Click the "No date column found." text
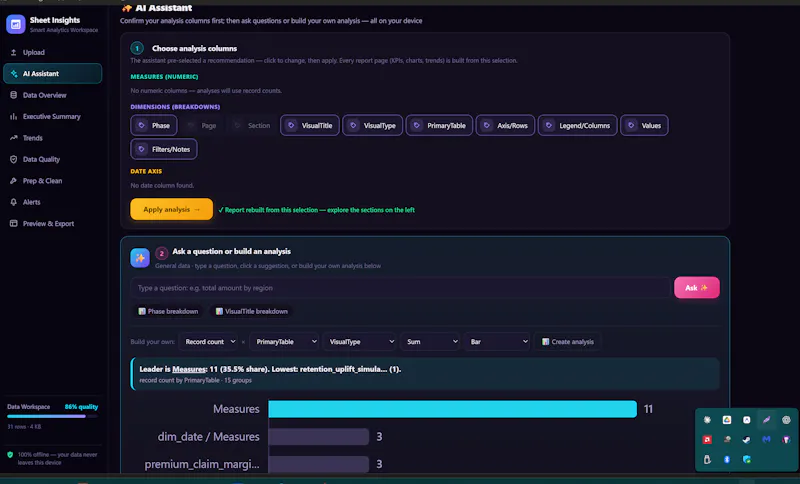The image size is (800, 484). [x=162, y=185]
